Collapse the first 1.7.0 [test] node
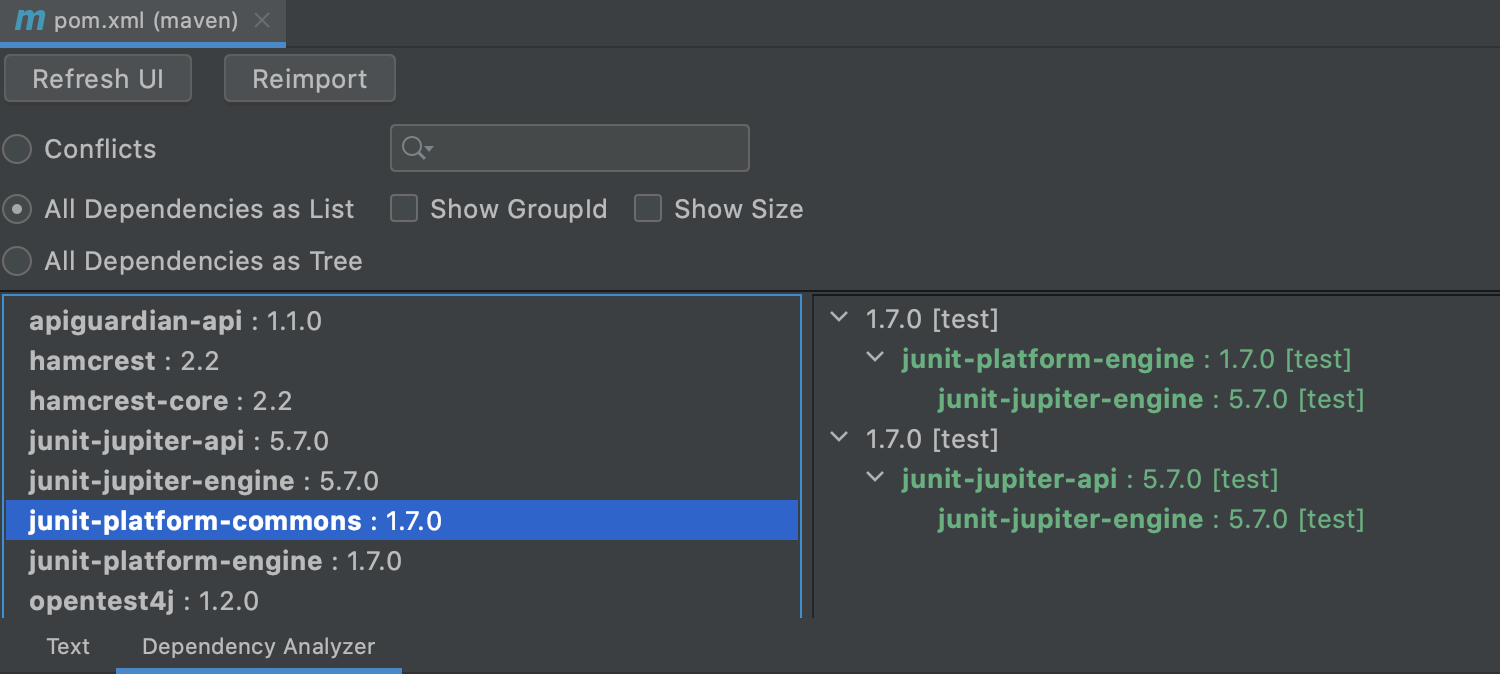Viewport: 1500px width, 674px height. (x=840, y=318)
